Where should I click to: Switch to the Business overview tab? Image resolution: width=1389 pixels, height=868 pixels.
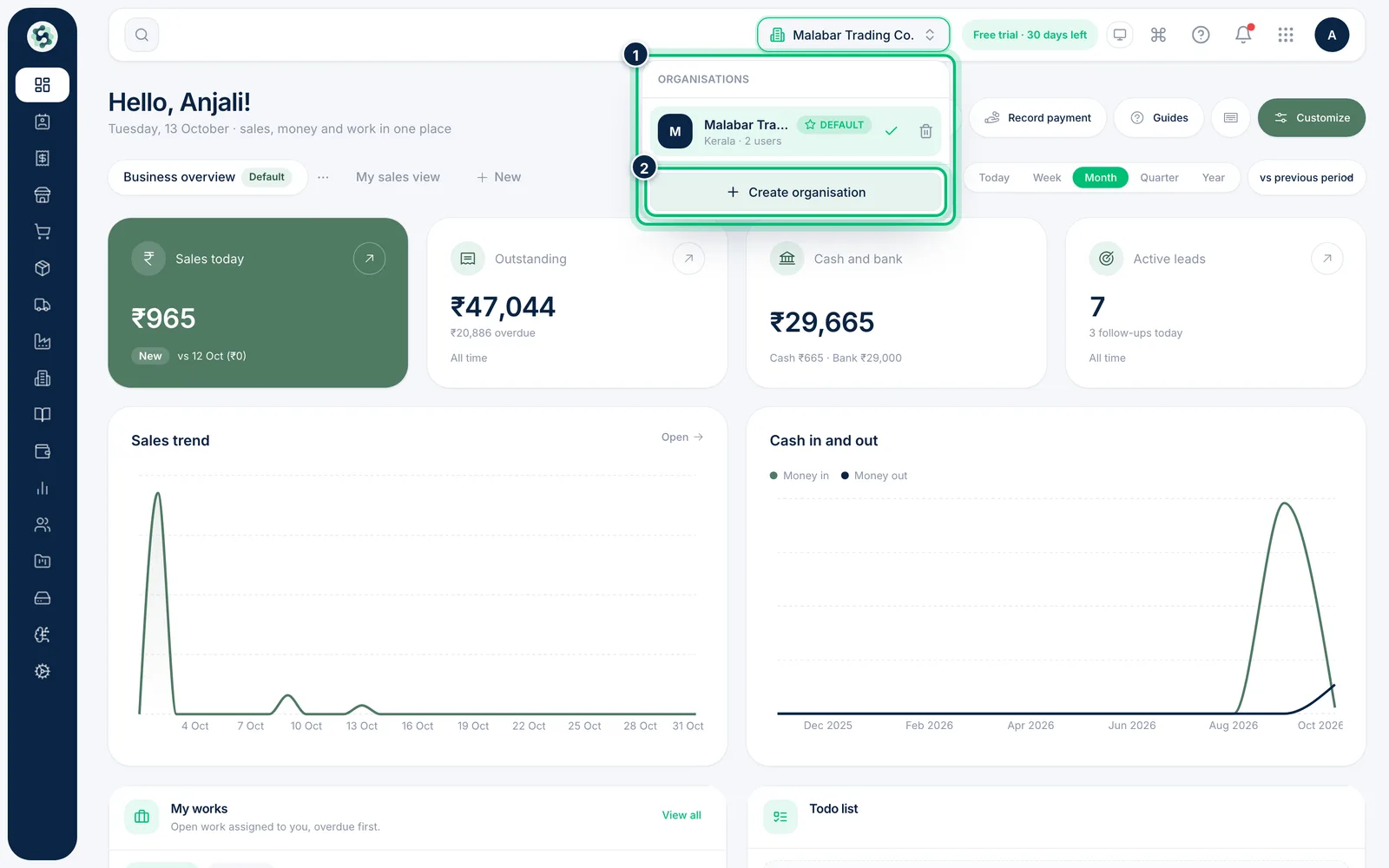207,177
